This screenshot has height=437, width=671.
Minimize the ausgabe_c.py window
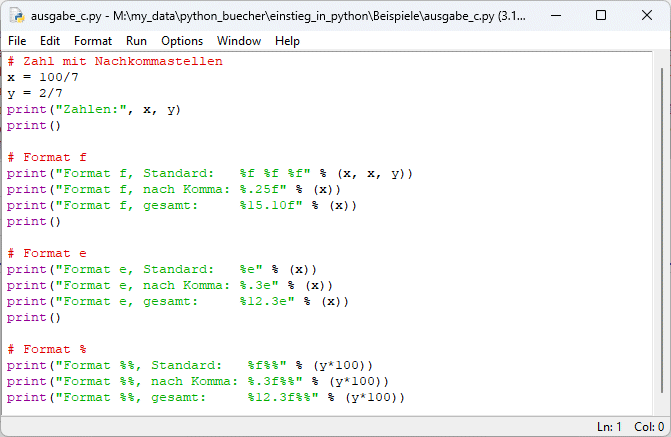[x=554, y=15]
